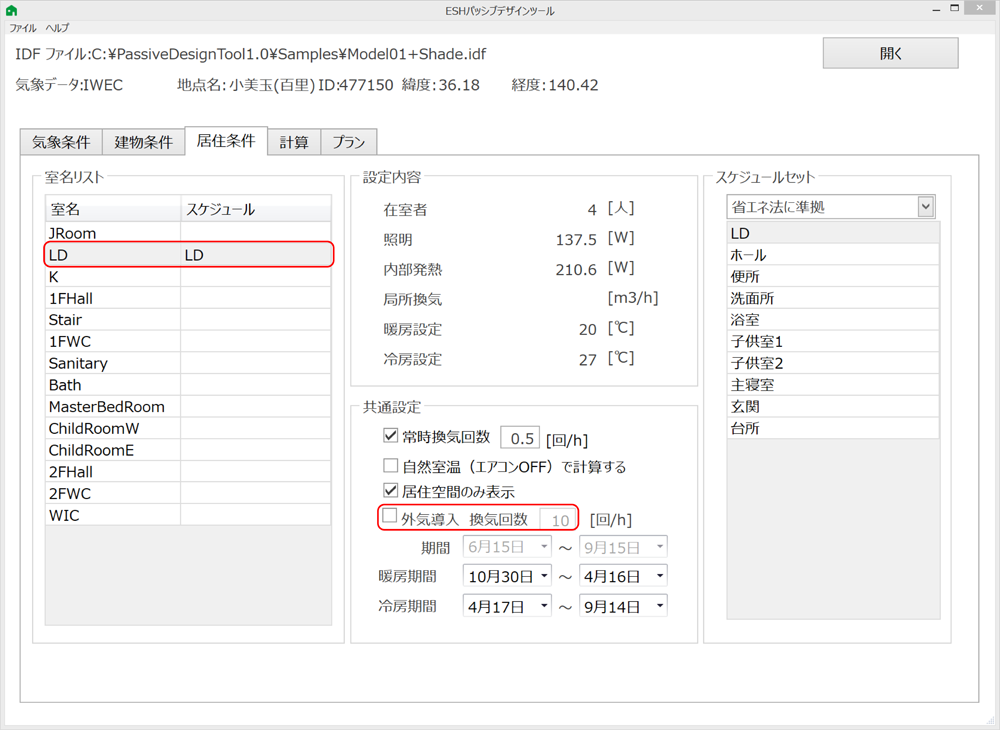Image resolution: width=1000 pixels, height=730 pixels.
Task: Uncheck 居住空間のみ表示 checkbox
Action: click(x=390, y=490)
